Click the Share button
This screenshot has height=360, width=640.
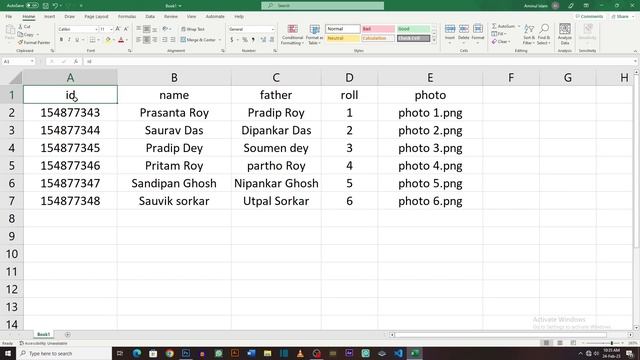click(620, 16)
